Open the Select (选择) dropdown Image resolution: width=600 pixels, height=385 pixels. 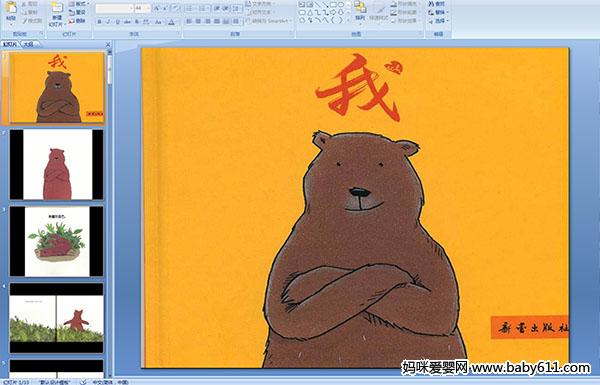point(439,21)
